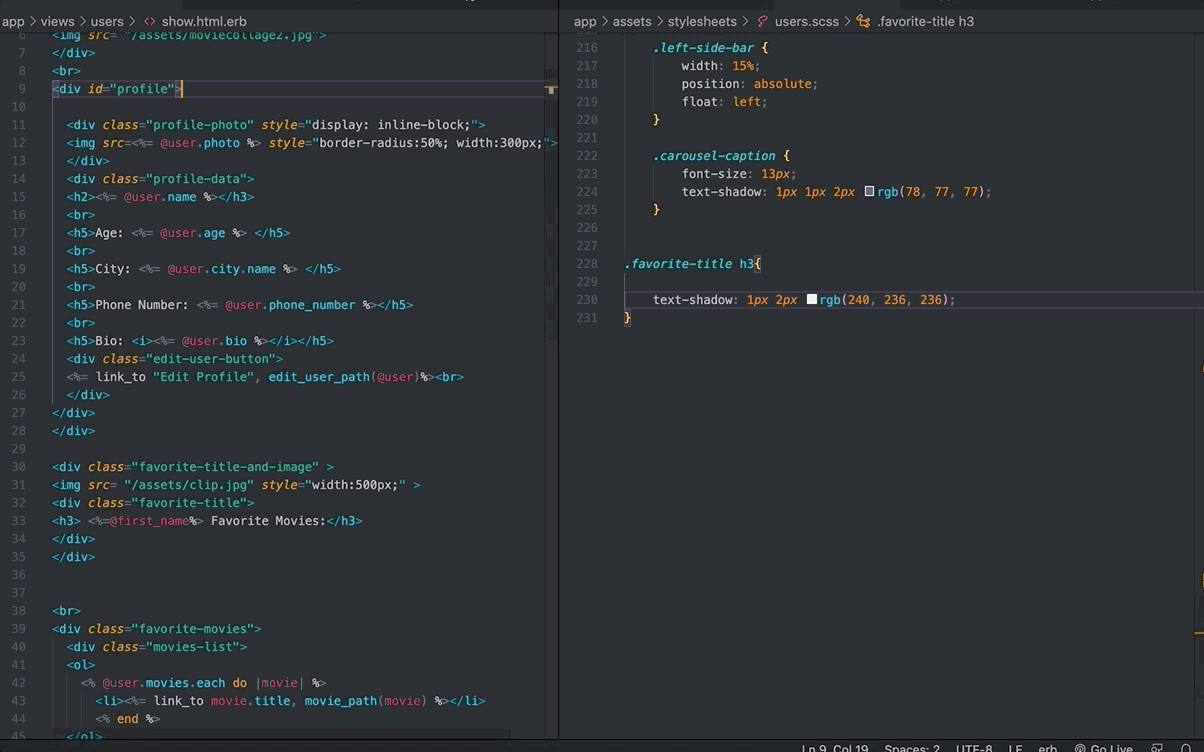The width and height of the screenshot is (1204, 752).
Task: Click line number 30 in left editor
Action: (19, 467)
